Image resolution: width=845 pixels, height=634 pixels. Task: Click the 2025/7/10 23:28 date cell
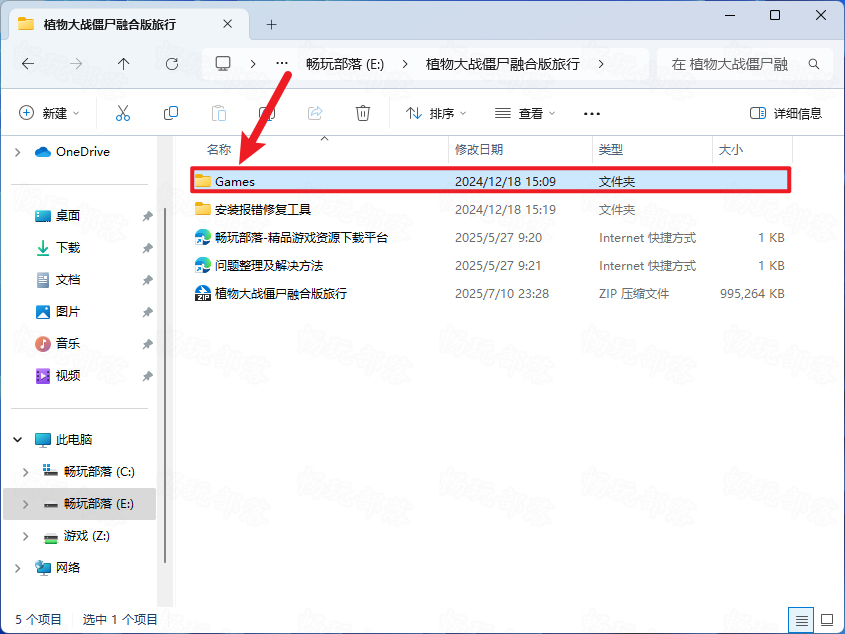point(502,293)
